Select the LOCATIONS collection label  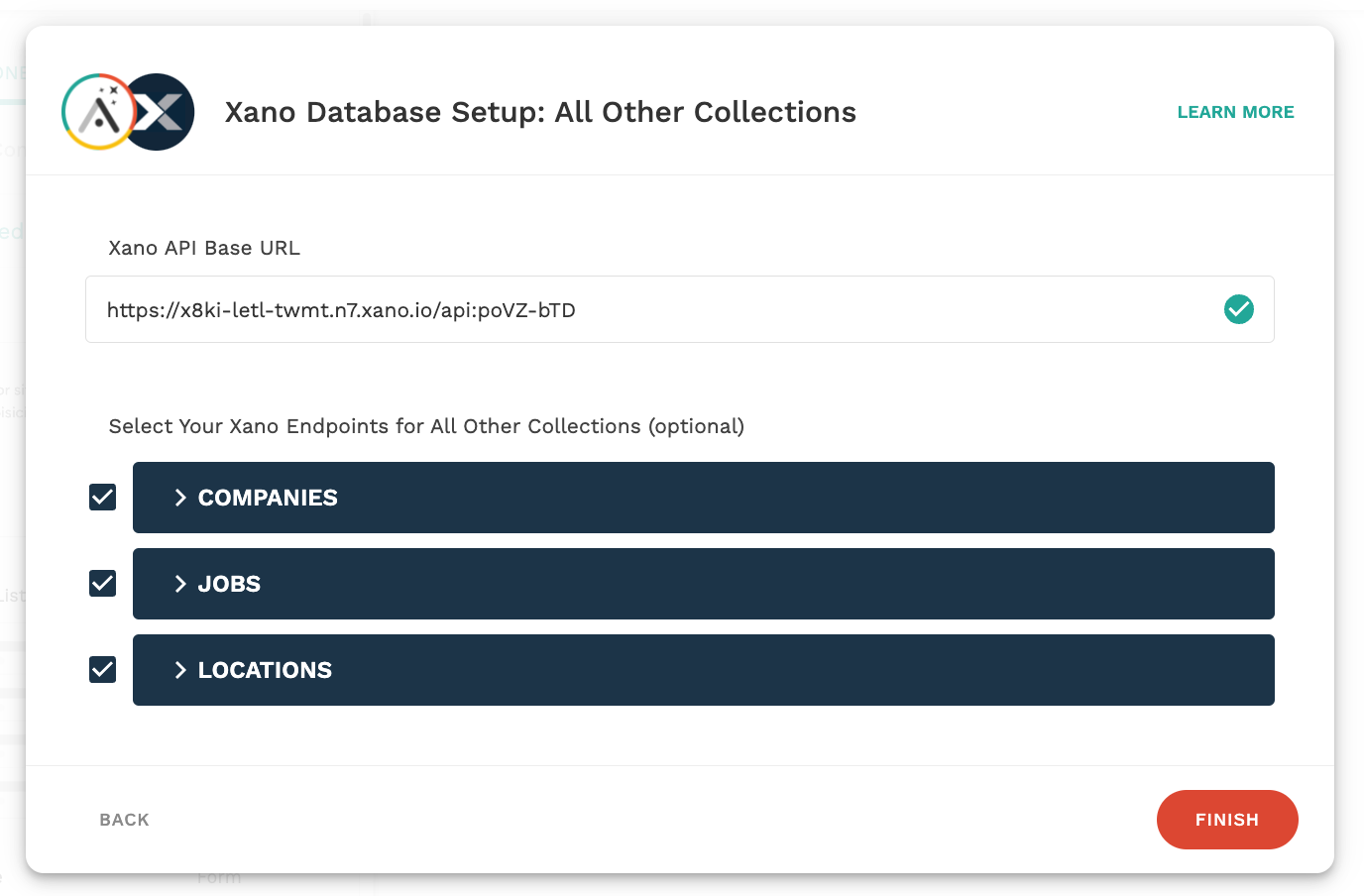tap(265, 670)
